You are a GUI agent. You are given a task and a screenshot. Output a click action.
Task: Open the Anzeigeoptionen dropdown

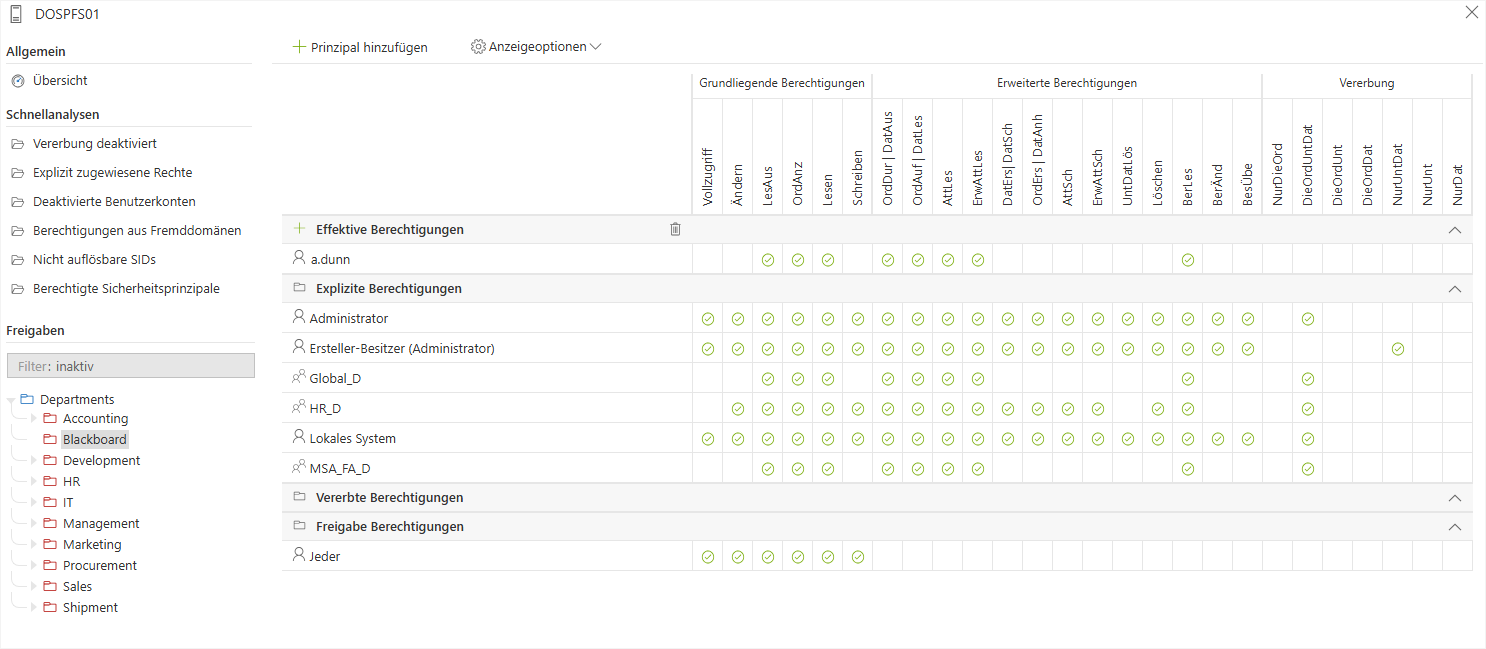click(536, 47)
